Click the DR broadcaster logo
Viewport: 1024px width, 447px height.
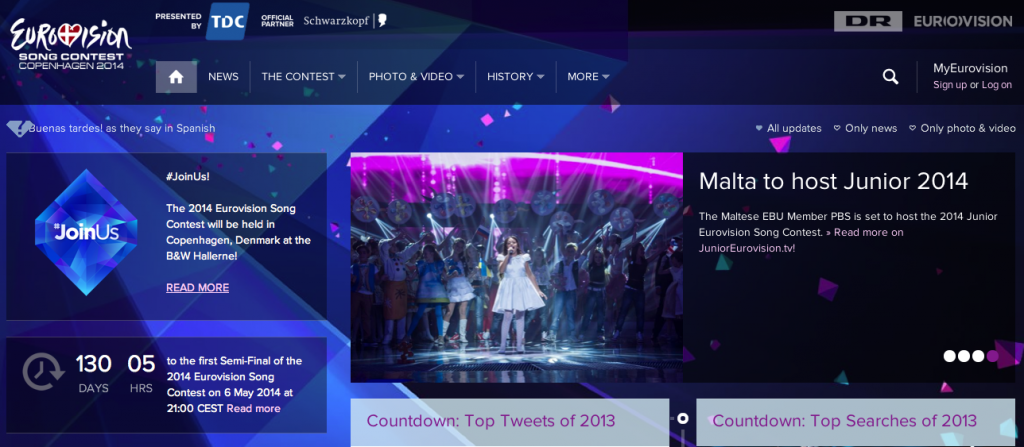pos(868,21)
